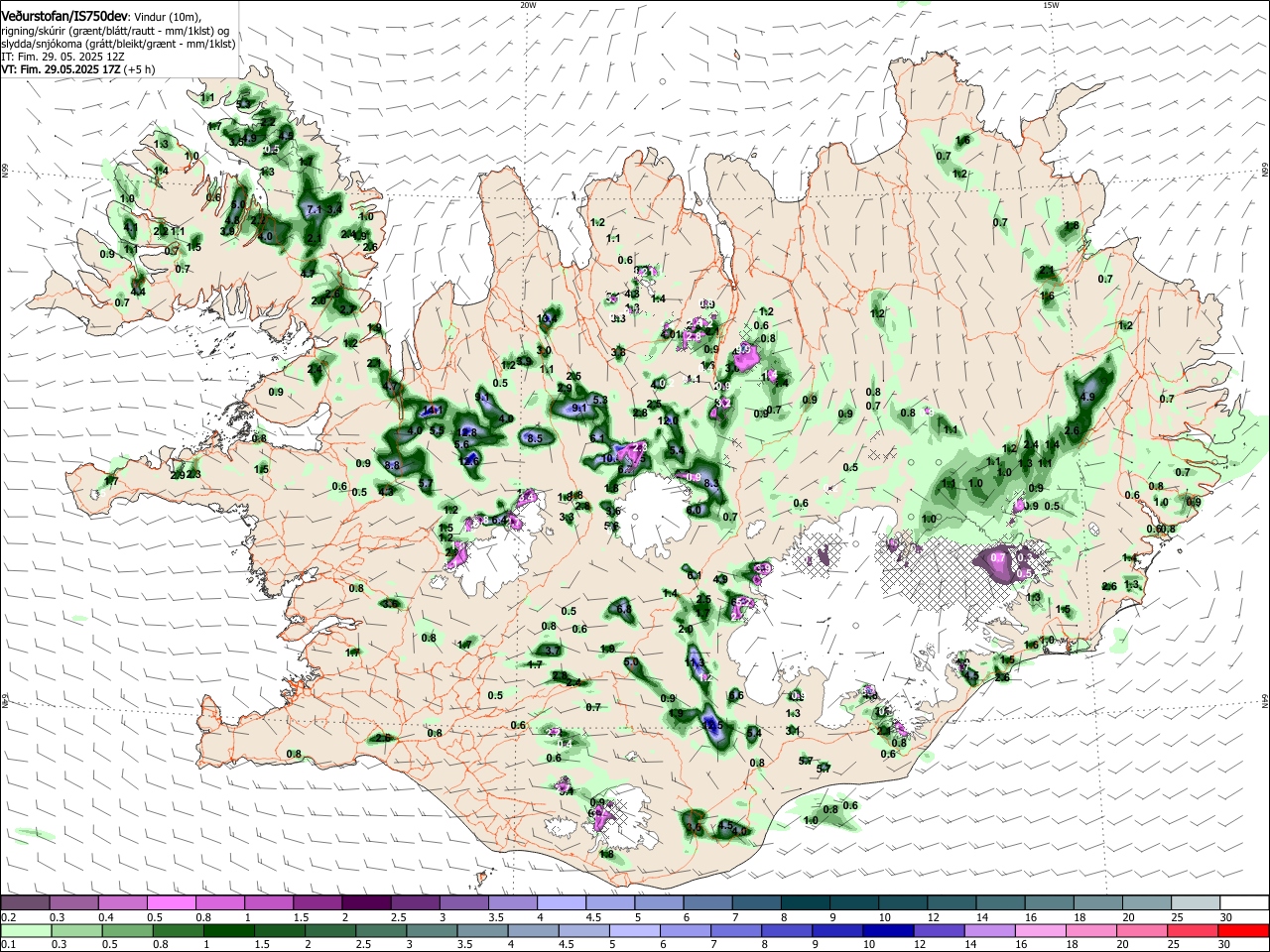Click the 15W longitude label
This screenshot has height=952, width=1270.
pyautogui.click(x=1051, y=5)
